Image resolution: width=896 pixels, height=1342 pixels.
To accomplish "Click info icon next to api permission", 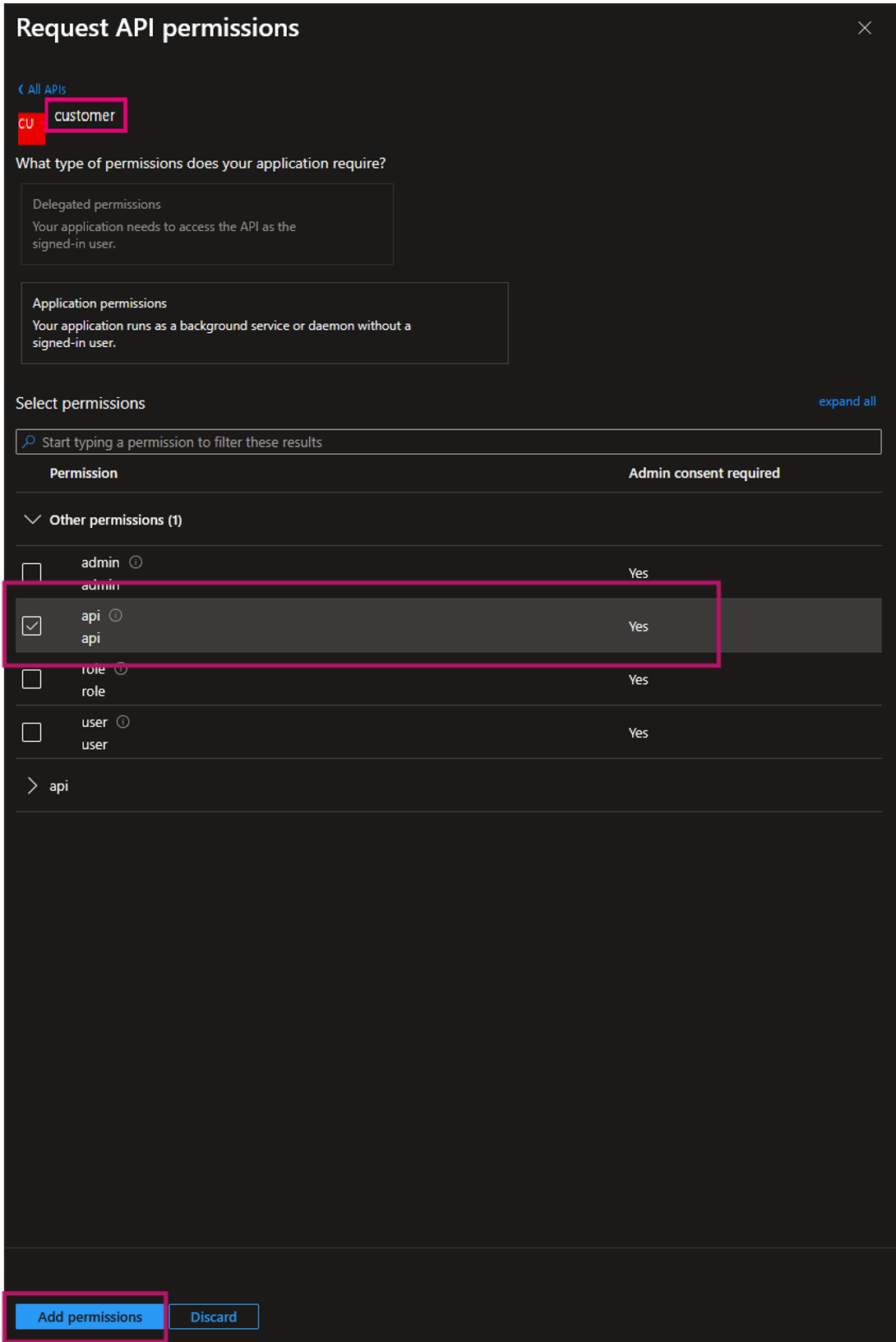I will [116, 616].
